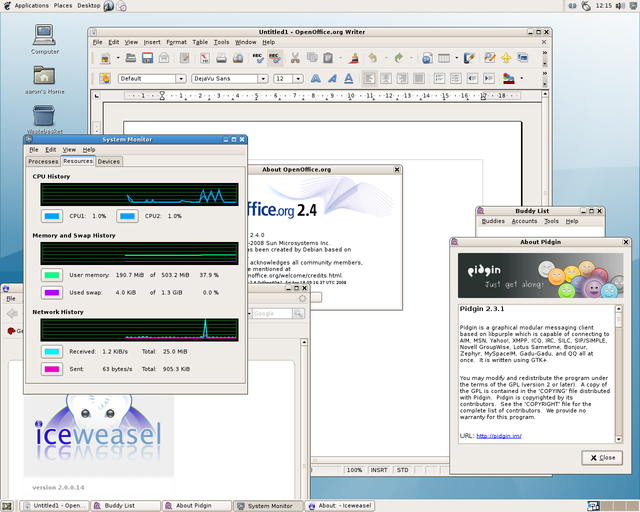Send document as e-mail icon
Image resolution: width=640 pixels, height=512 pixels.
pyautogui.click(x=164, y=58)
